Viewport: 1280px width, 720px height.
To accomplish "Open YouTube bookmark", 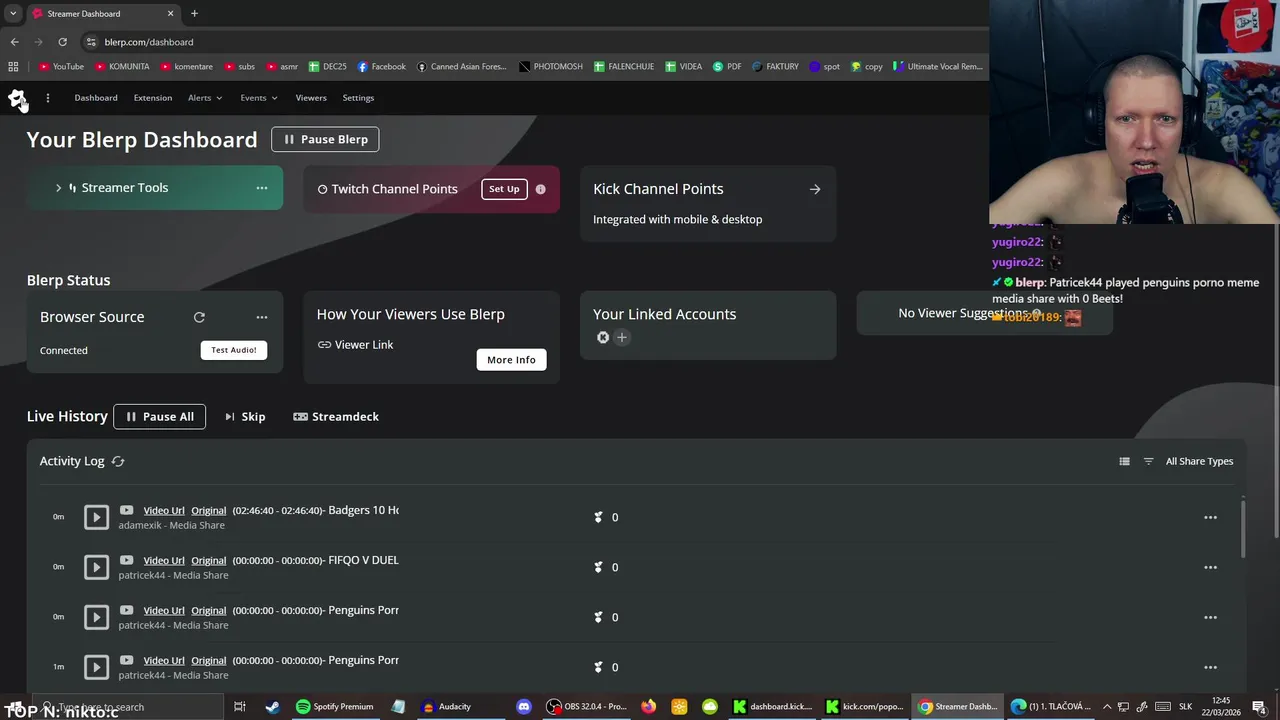I will click(60, 67).
